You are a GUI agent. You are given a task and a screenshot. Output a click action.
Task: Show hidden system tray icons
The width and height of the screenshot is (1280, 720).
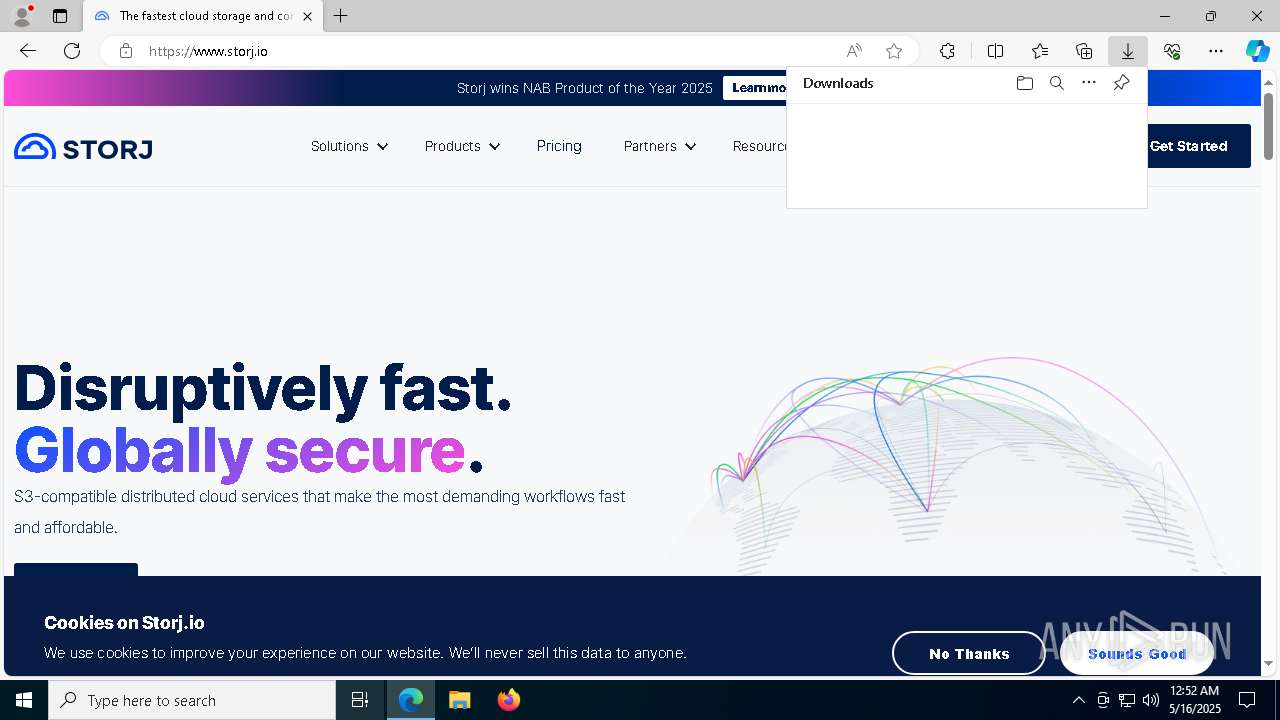[1078, 700]
